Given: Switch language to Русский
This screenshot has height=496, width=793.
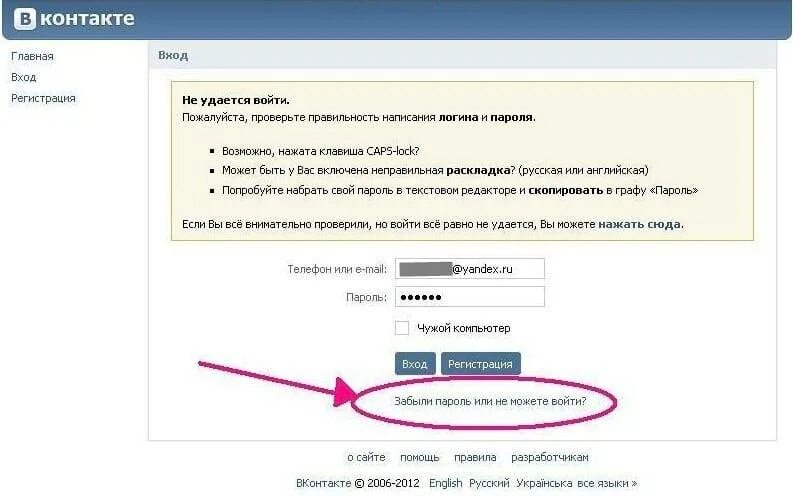Looking at the screenshot, I should point(489,483).
